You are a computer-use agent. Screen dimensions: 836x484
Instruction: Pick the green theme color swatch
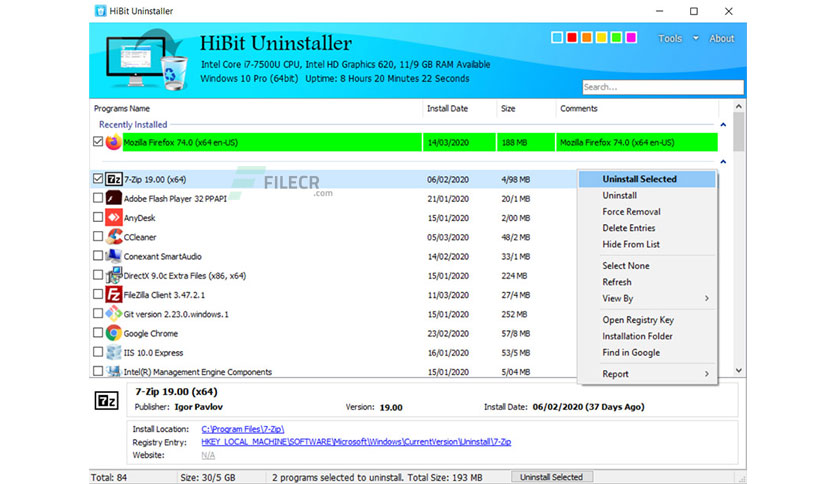616,37
